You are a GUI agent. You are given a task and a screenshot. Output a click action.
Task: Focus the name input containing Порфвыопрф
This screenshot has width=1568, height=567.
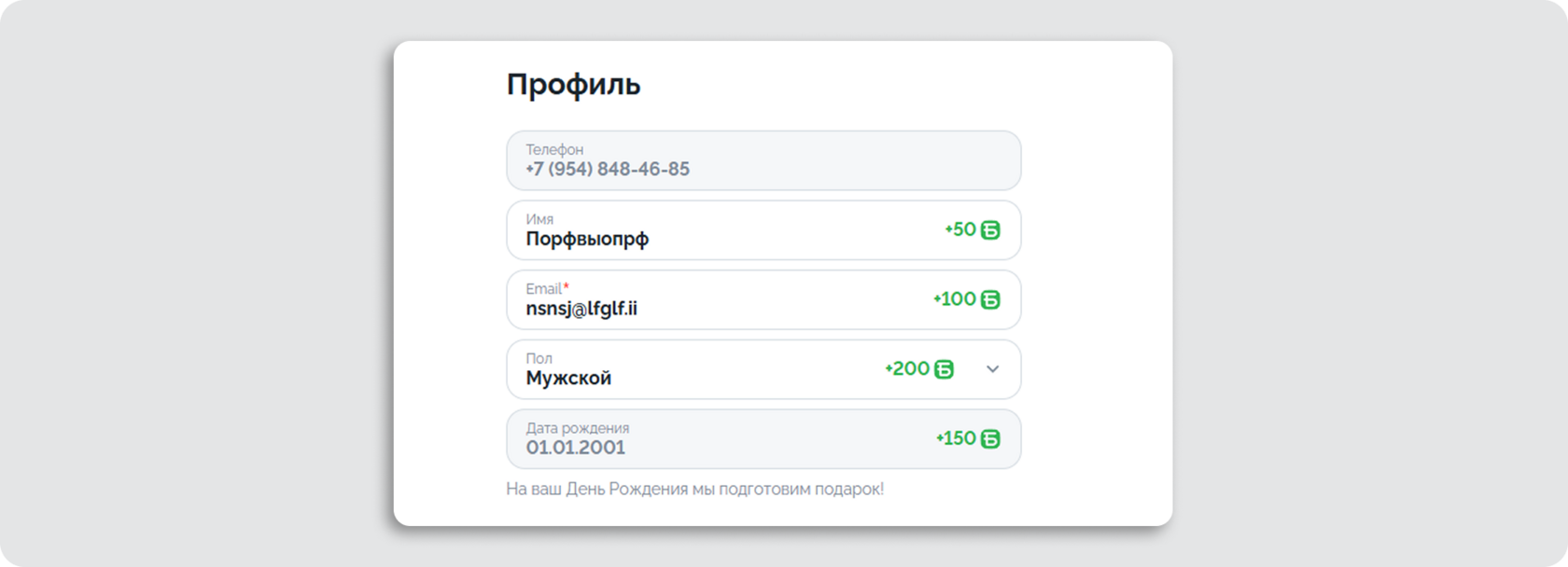[587, 239]
